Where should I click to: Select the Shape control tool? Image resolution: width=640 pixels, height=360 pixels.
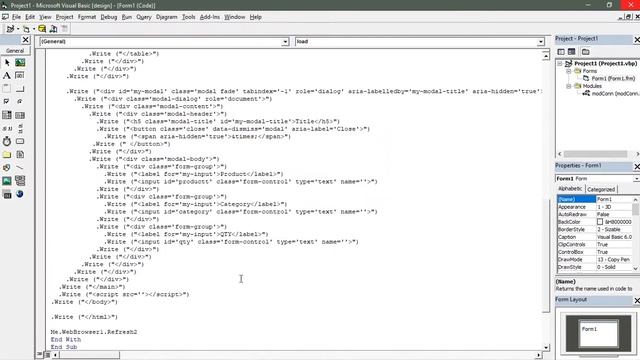(7, 167)
